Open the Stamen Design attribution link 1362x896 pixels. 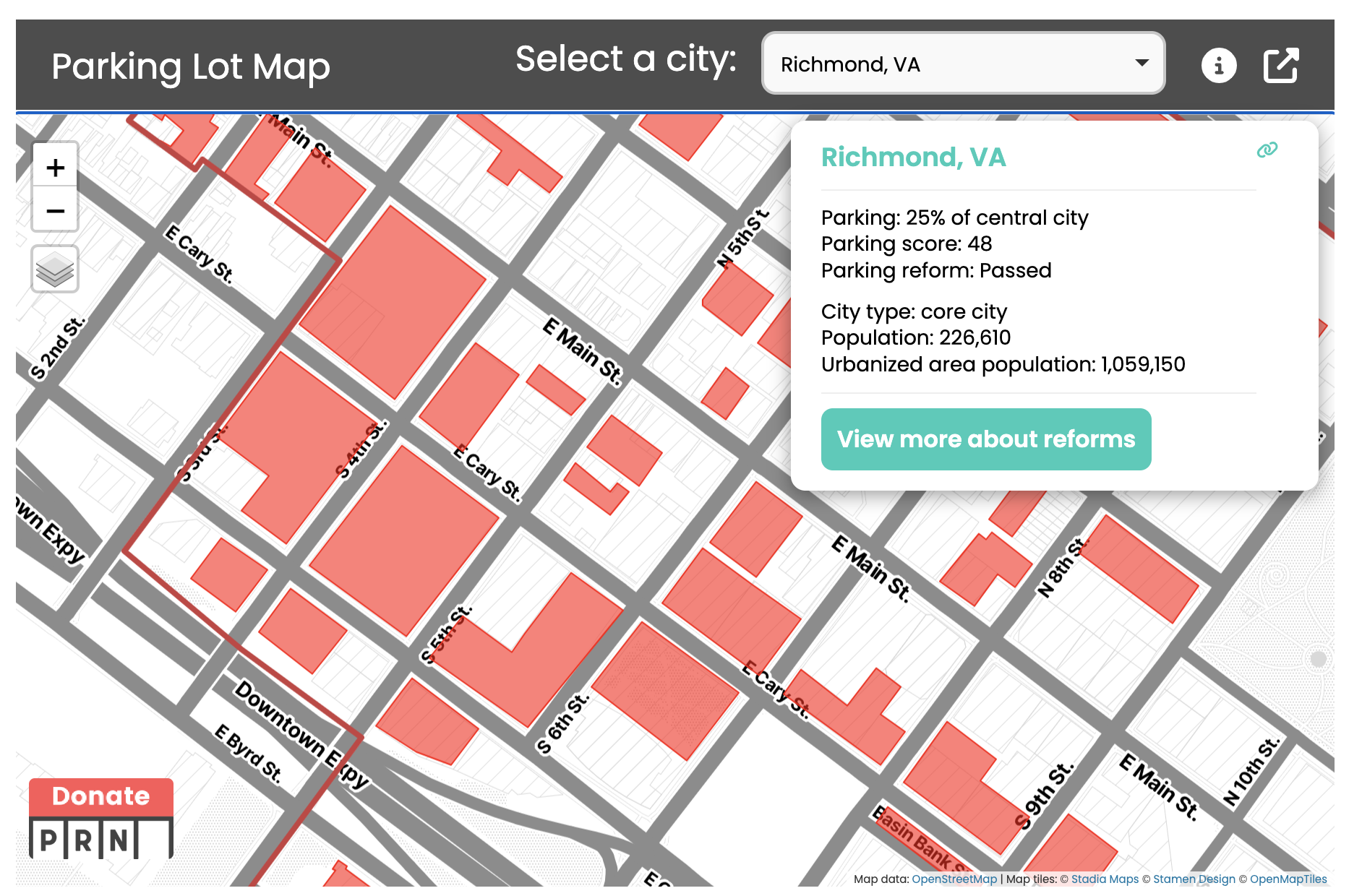1194,879
